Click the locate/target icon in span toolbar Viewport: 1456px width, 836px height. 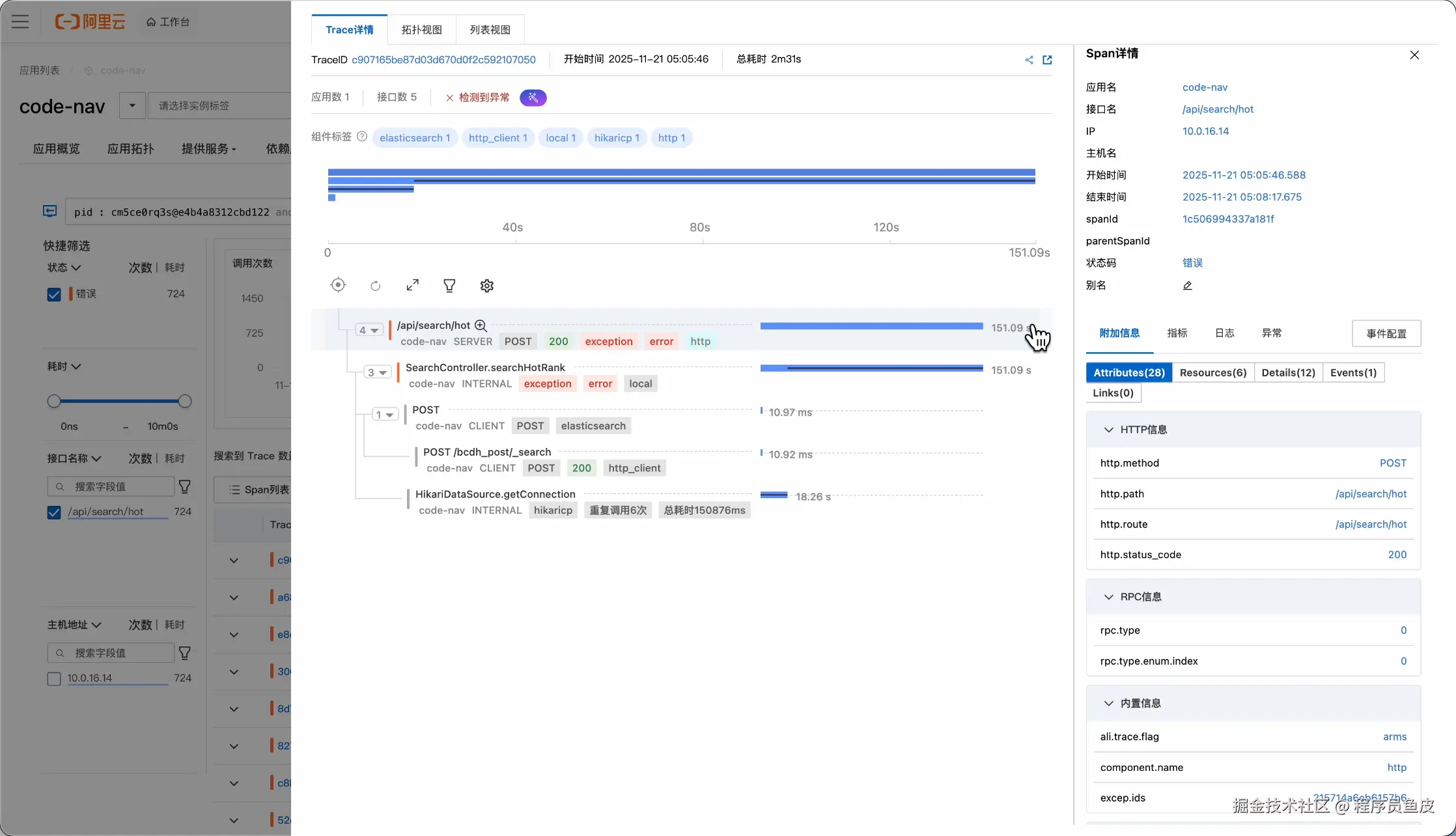(338, 285)
